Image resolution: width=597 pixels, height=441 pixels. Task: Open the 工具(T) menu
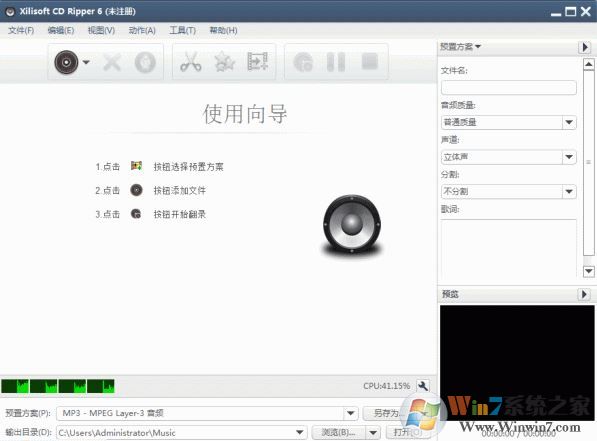tap(183, 30)
